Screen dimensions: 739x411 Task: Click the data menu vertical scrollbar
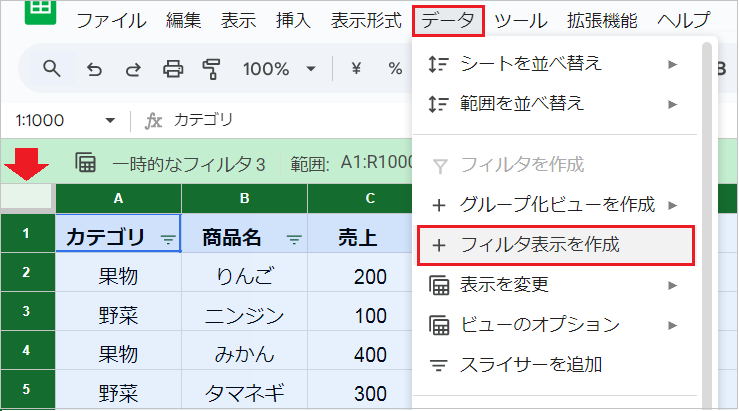tap(706, 226)
